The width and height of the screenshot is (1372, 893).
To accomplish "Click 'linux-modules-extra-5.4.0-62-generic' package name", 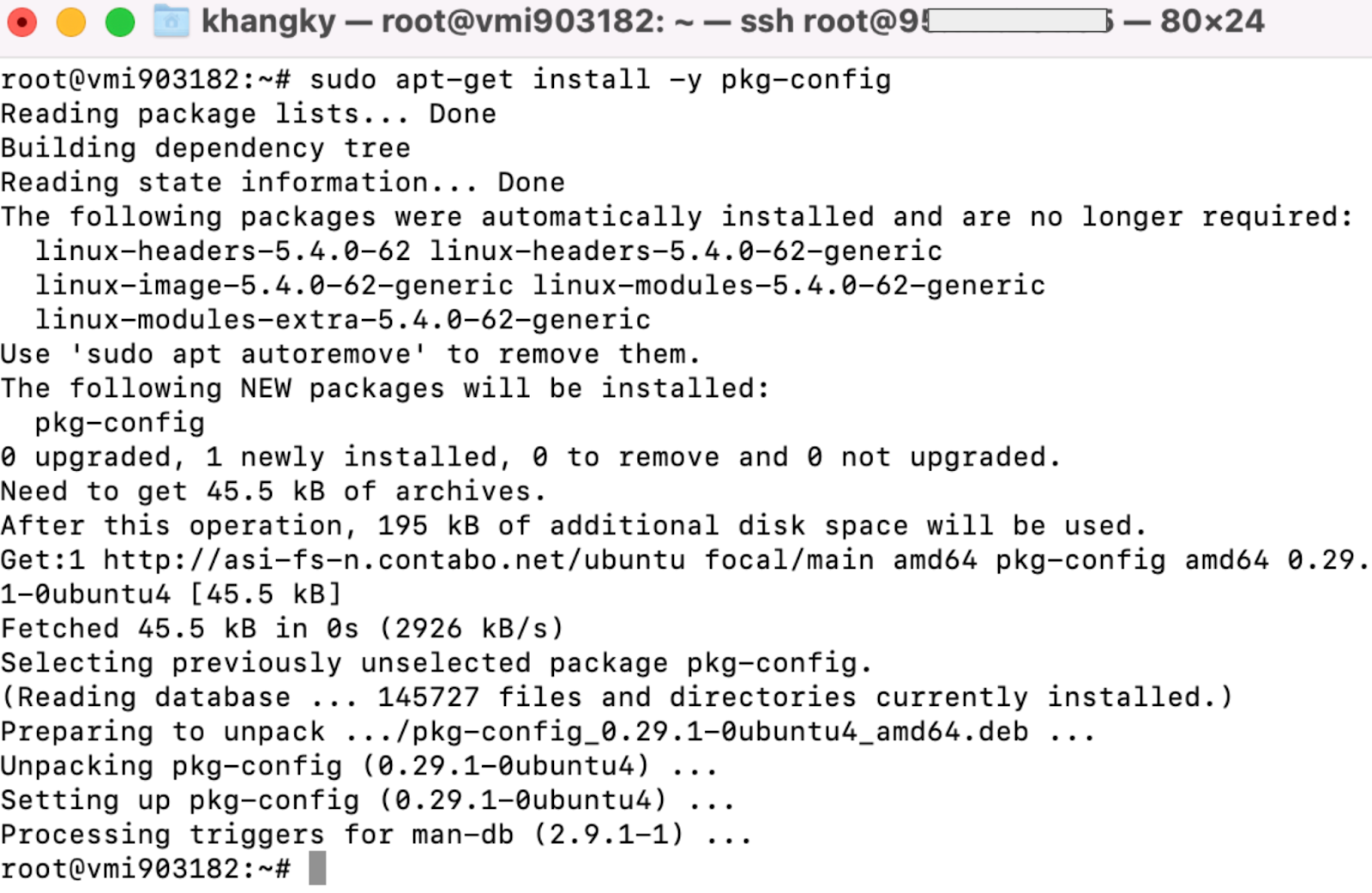I will (x=343, y=320).
